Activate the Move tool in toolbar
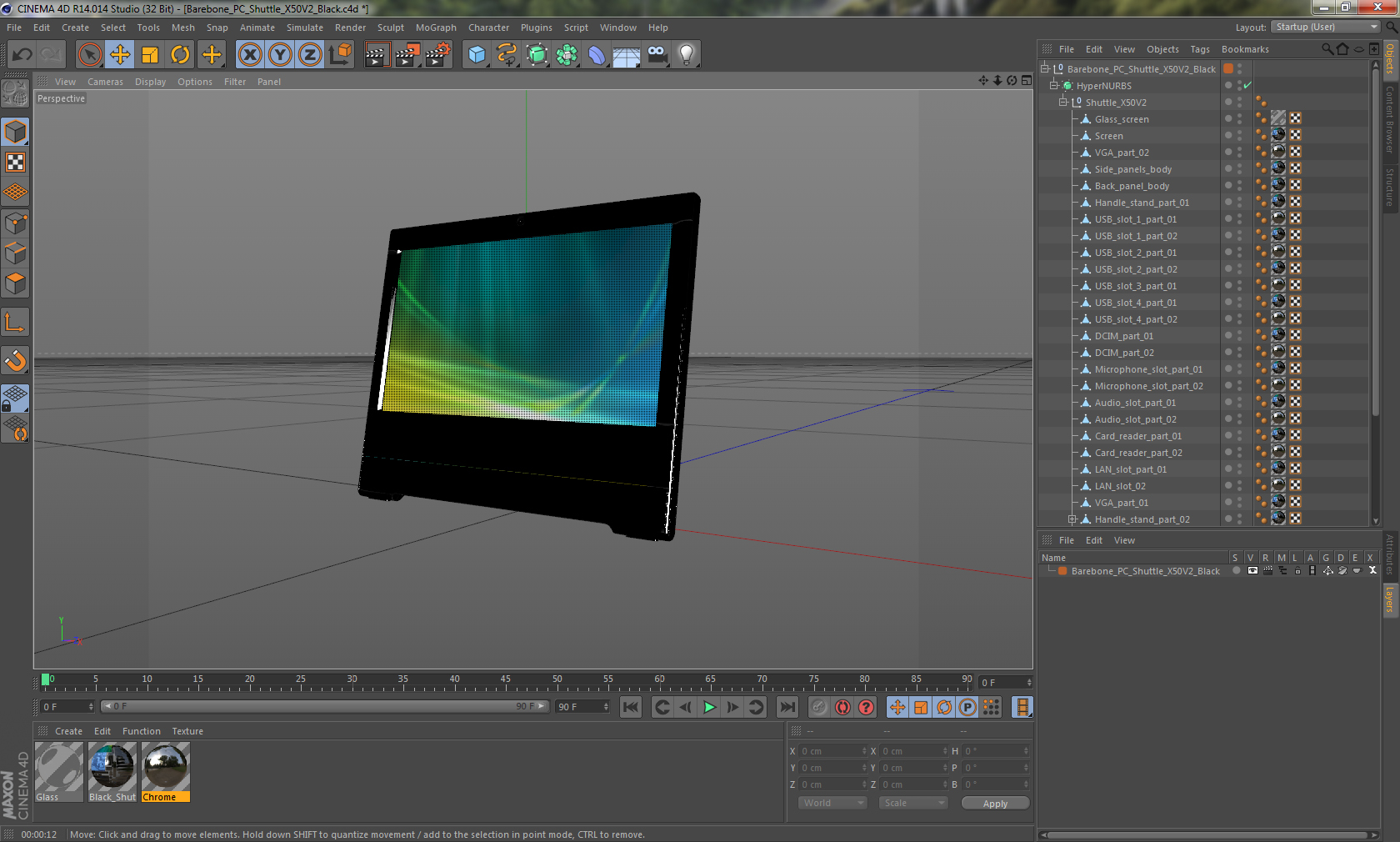The height and width of the screenshot is (842, 1400). 120,55
